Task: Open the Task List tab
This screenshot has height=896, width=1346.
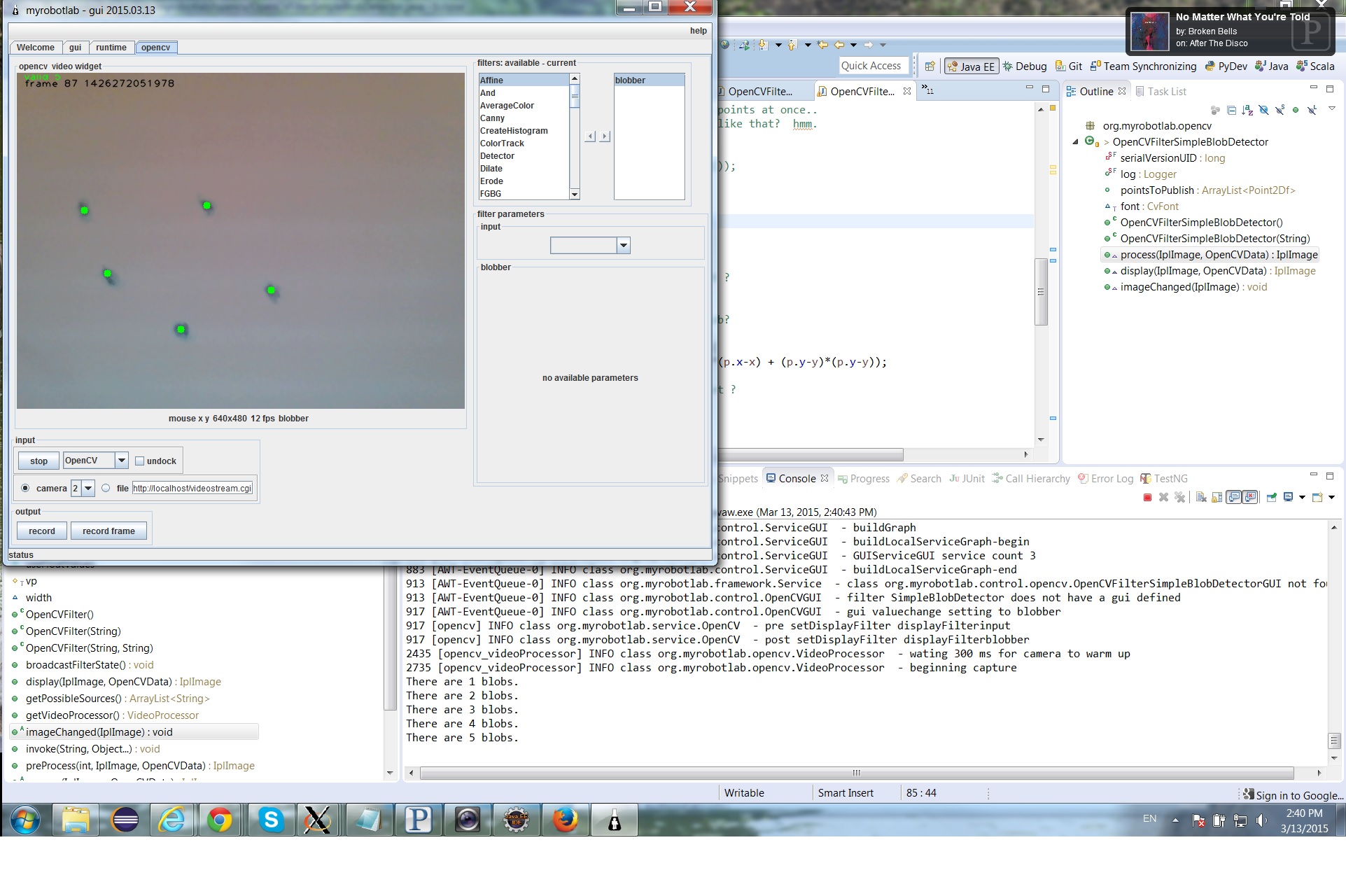Action: [1161, 92]
